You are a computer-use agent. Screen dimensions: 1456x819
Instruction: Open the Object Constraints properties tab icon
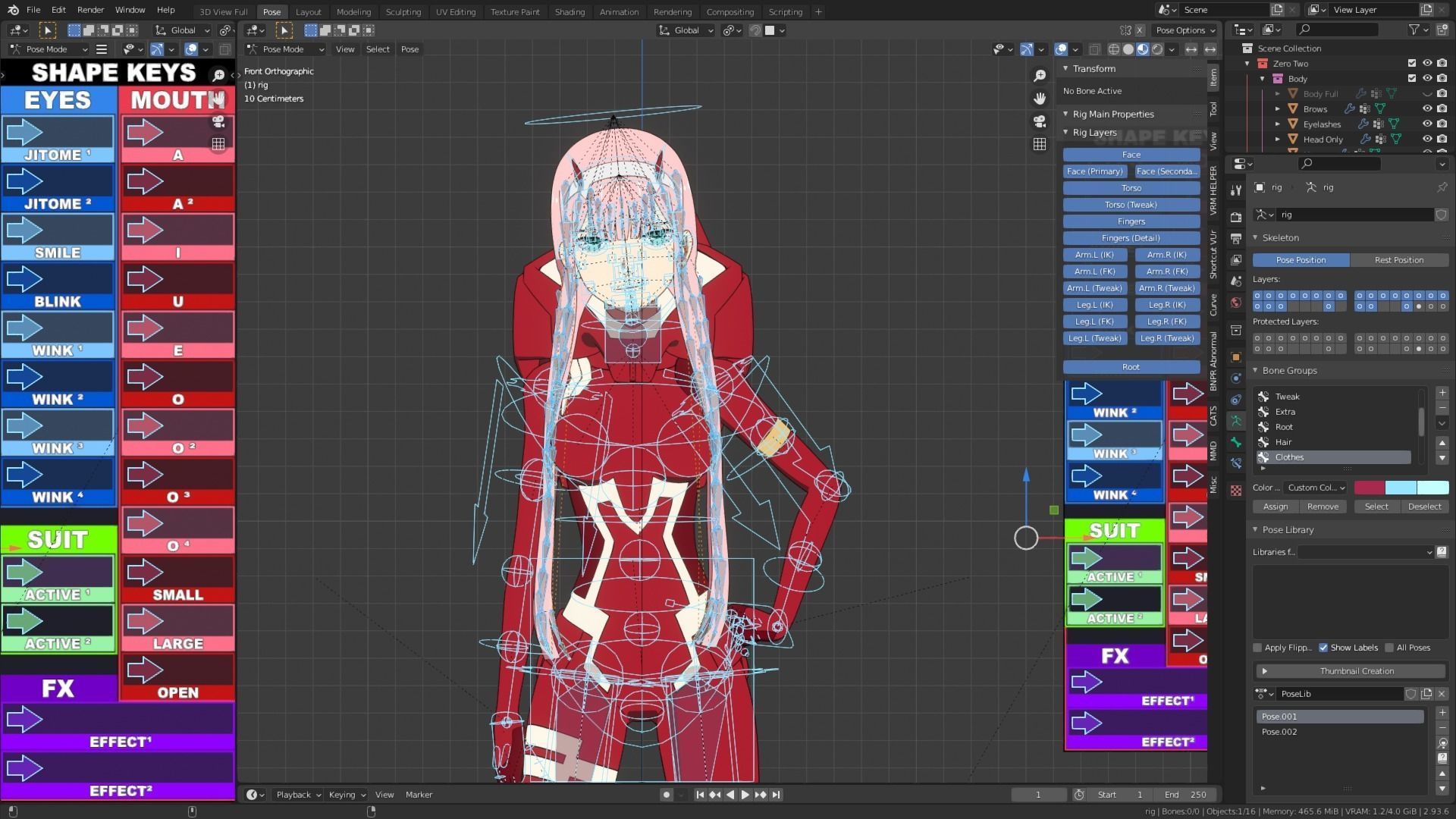1236,399
